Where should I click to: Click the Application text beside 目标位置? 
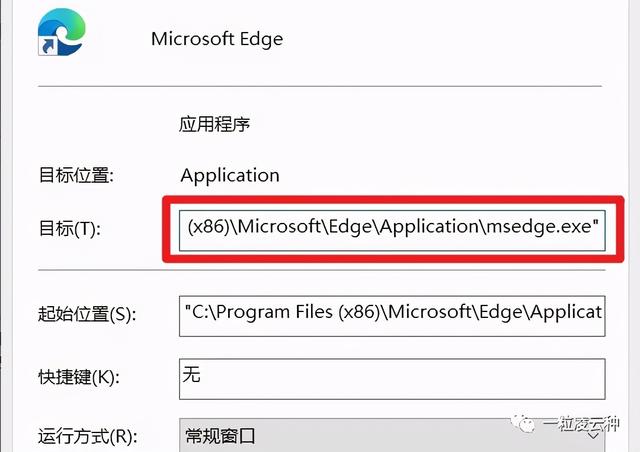point(230,175)
